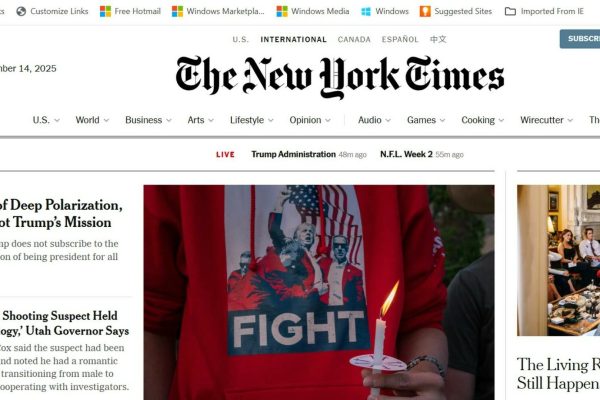Open the Suggested Sites orange icon bookmark
This screenshot has height=400, width=600.
425,11
